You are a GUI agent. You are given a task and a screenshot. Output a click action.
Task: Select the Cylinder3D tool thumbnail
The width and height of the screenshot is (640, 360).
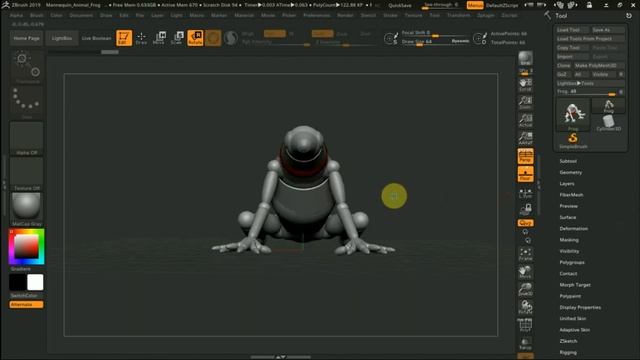coord(608,123)
